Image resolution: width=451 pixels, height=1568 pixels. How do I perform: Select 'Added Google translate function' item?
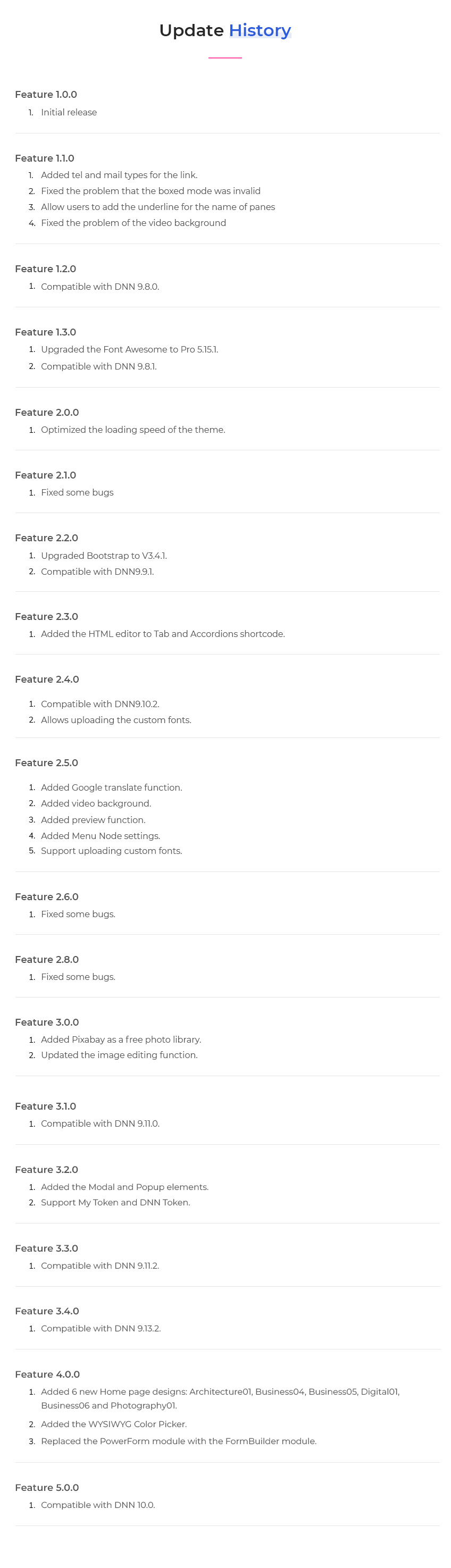coord(111,787)
